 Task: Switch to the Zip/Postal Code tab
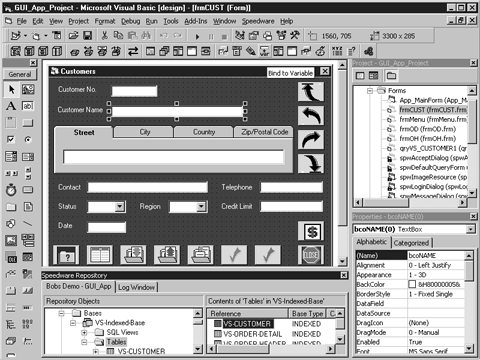coord(264,132)
